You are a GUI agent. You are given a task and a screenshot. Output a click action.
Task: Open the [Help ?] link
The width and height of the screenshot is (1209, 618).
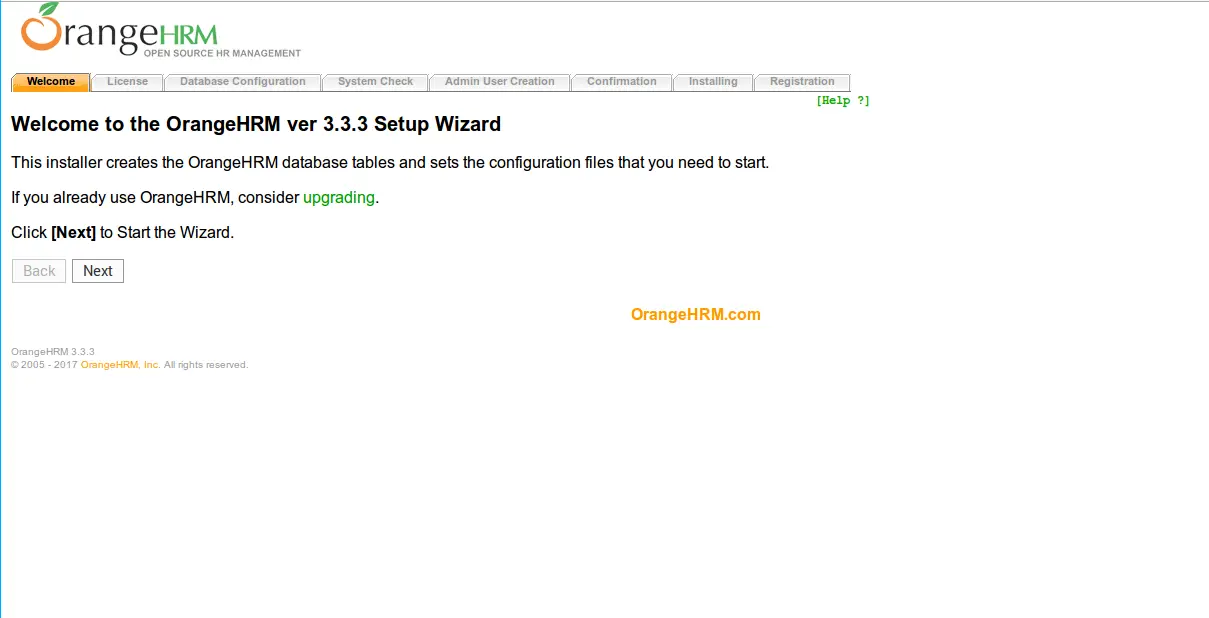click(x=843, y=101)
